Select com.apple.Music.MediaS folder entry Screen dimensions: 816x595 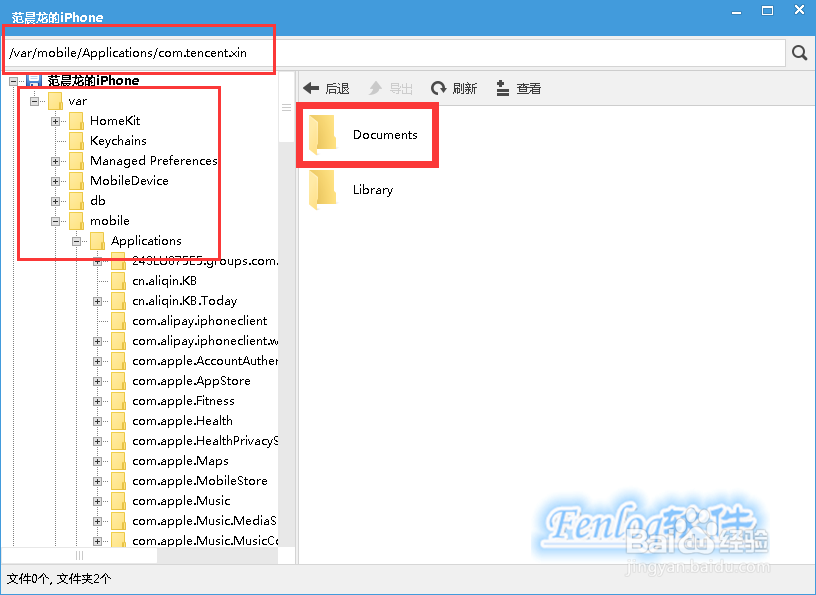coord(205,521)
